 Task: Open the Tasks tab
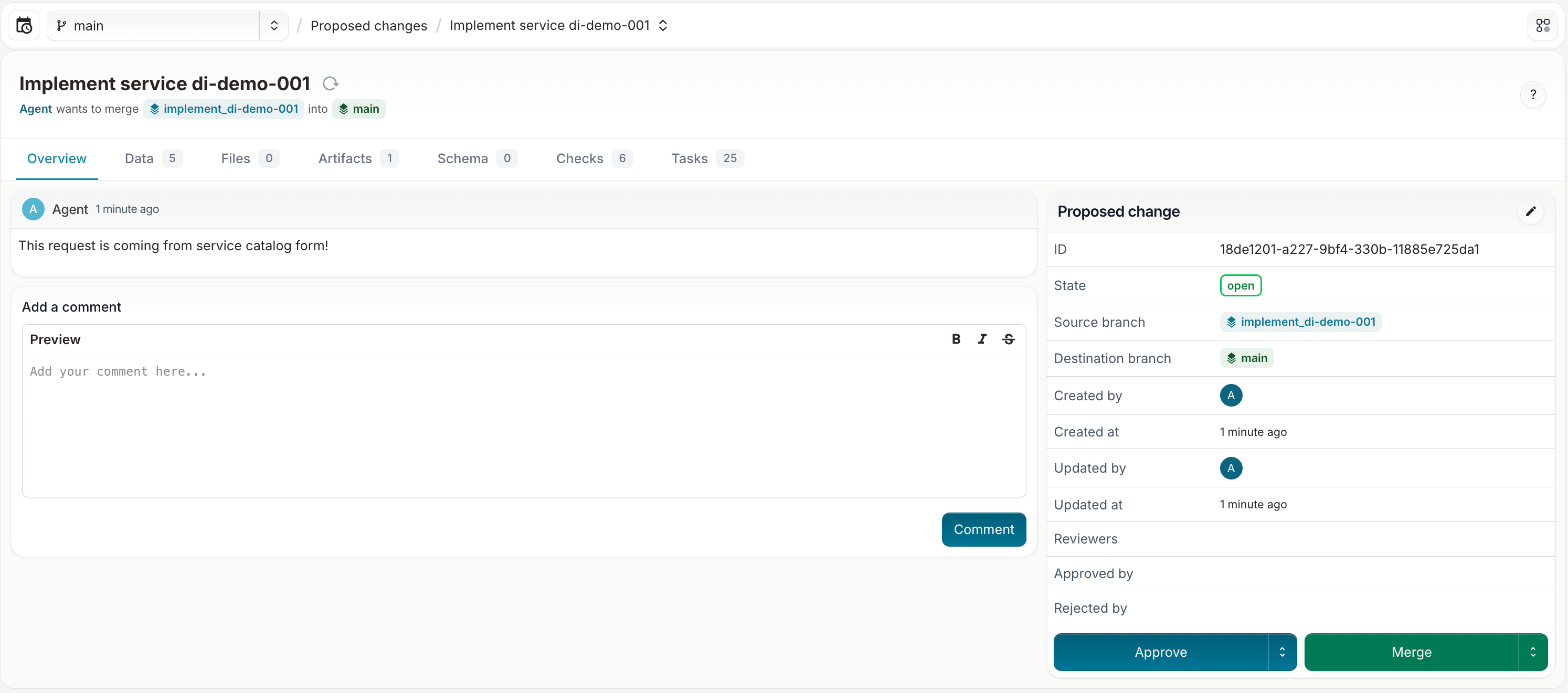tap(707, 158)
